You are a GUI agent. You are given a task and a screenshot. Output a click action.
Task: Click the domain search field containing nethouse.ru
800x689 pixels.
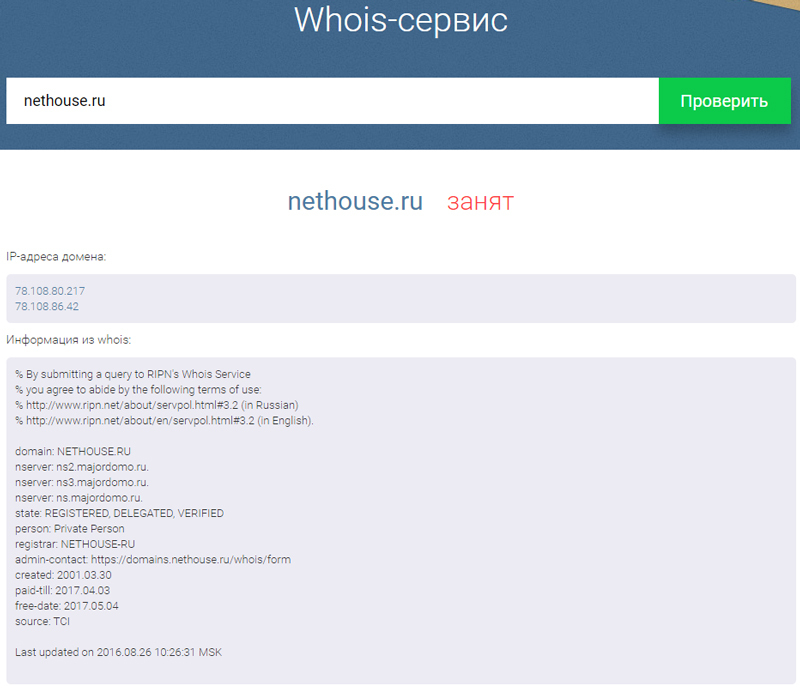pyautogui.click(x=332, y=101)
